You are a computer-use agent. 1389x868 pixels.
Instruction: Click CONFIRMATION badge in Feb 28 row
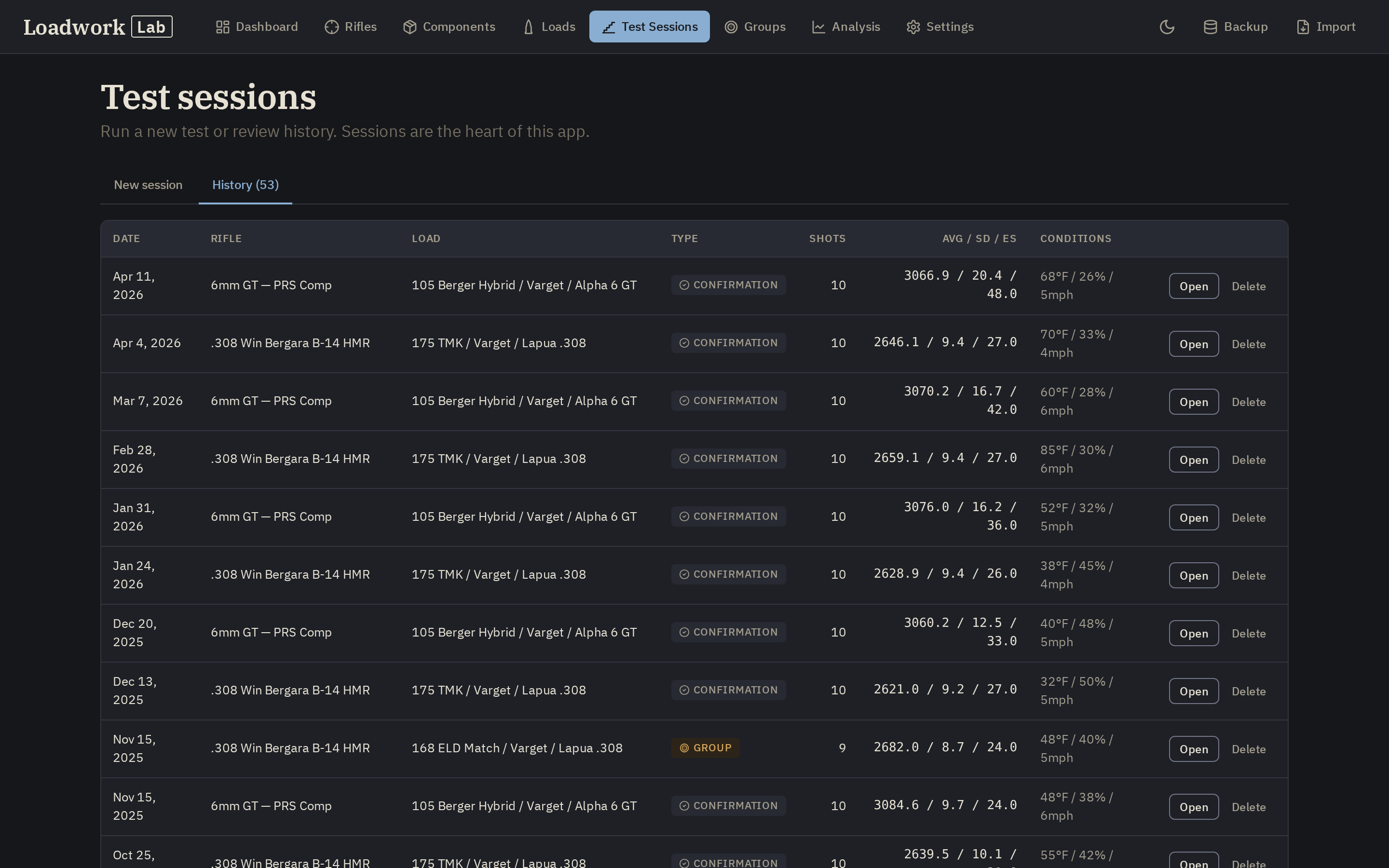728,459
